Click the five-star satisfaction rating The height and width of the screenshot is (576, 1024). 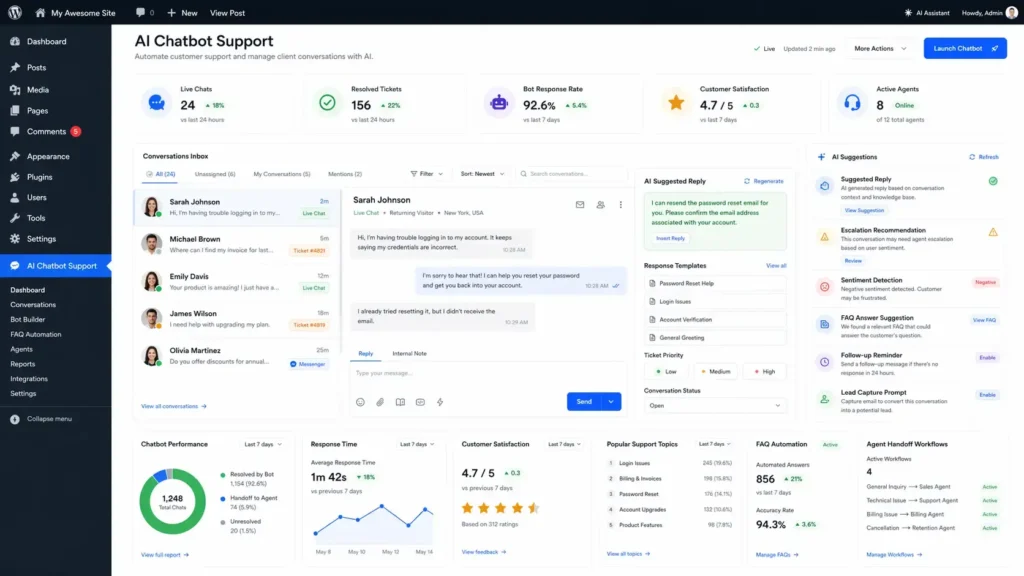(x=500, y=507)
